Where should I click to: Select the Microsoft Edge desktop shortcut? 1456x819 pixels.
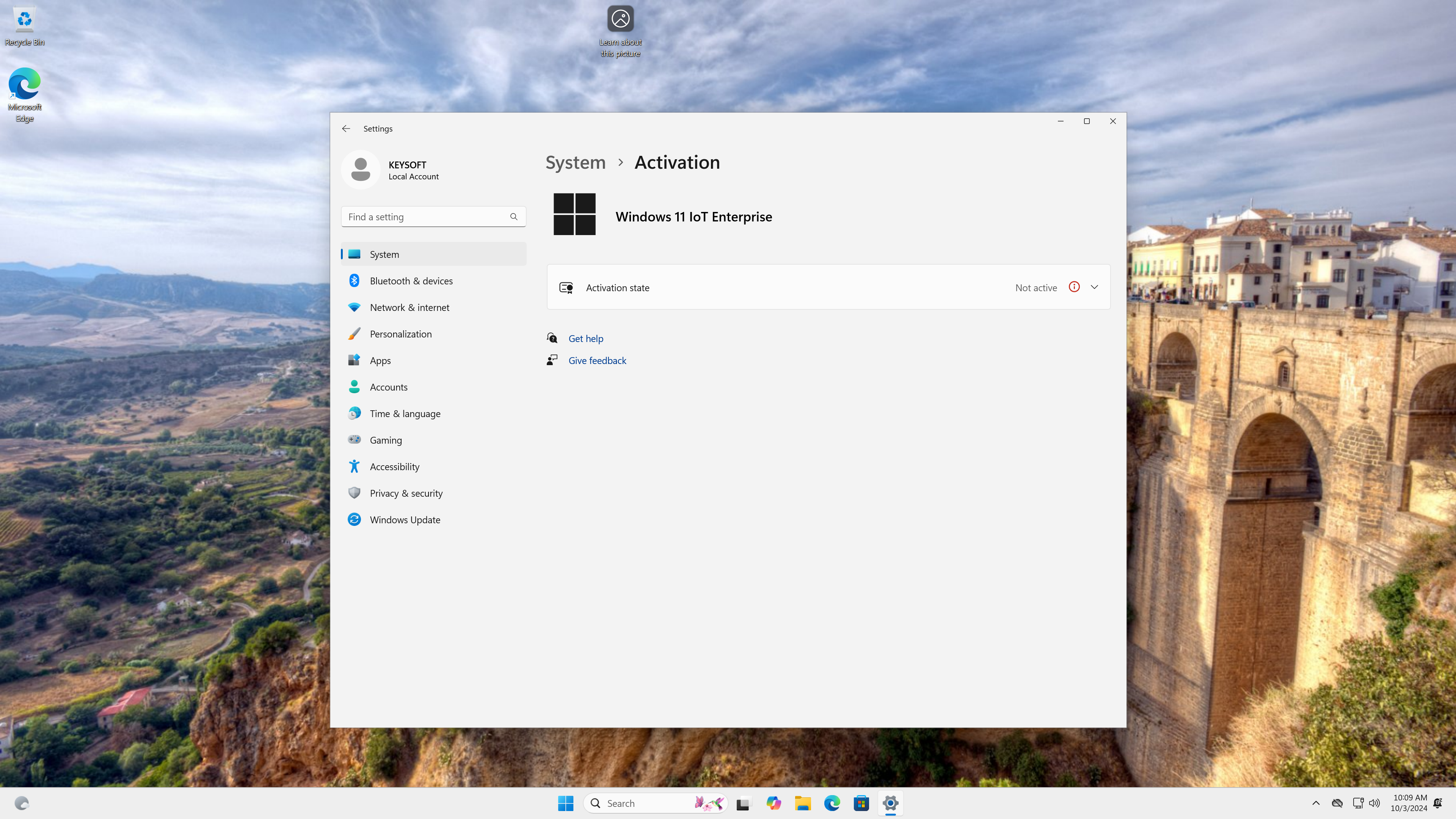click(x=24, y=95)
